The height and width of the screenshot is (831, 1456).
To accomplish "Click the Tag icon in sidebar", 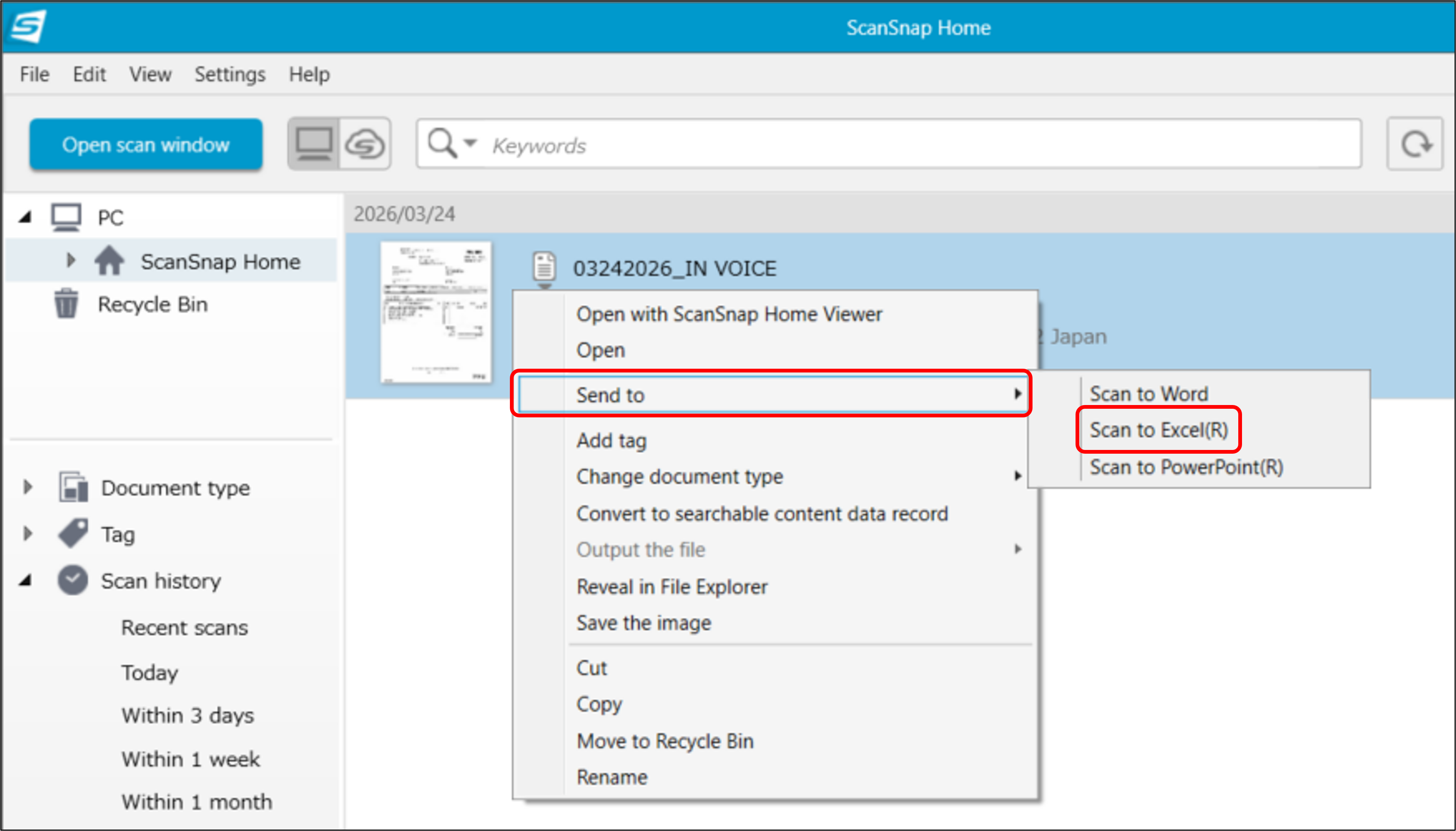I will [73, 533].
